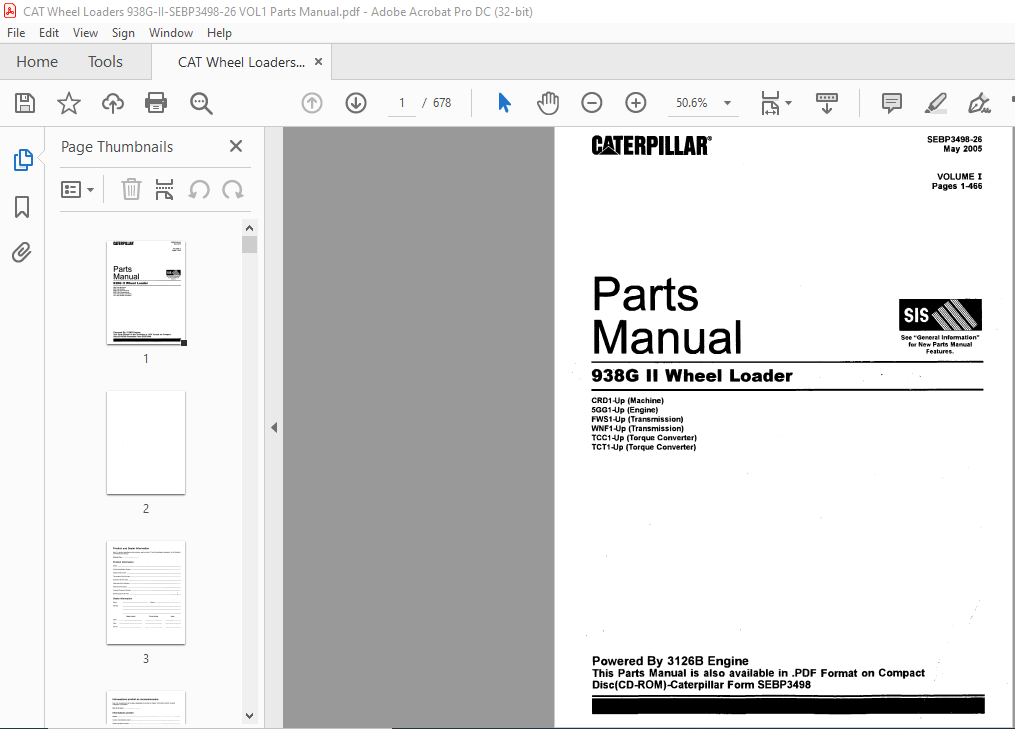Open the Sign menu
Image resolution: width=1015 pixels, height=729 pixels.
pos(123,33)
